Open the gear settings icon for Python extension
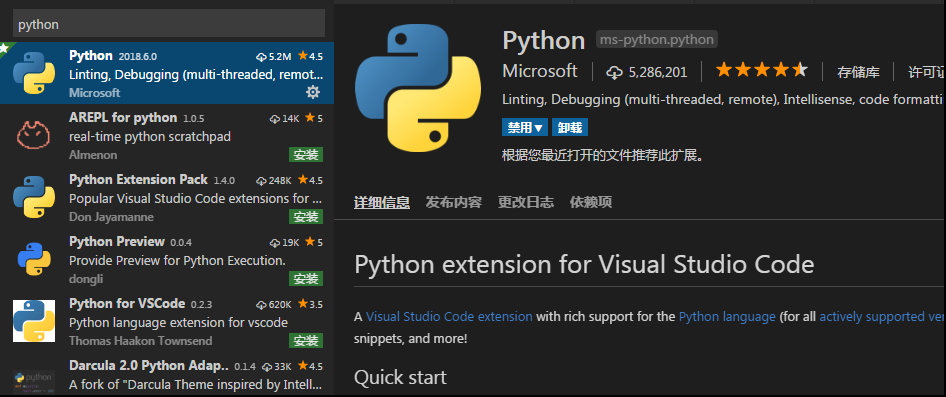 tap(313, 92)
